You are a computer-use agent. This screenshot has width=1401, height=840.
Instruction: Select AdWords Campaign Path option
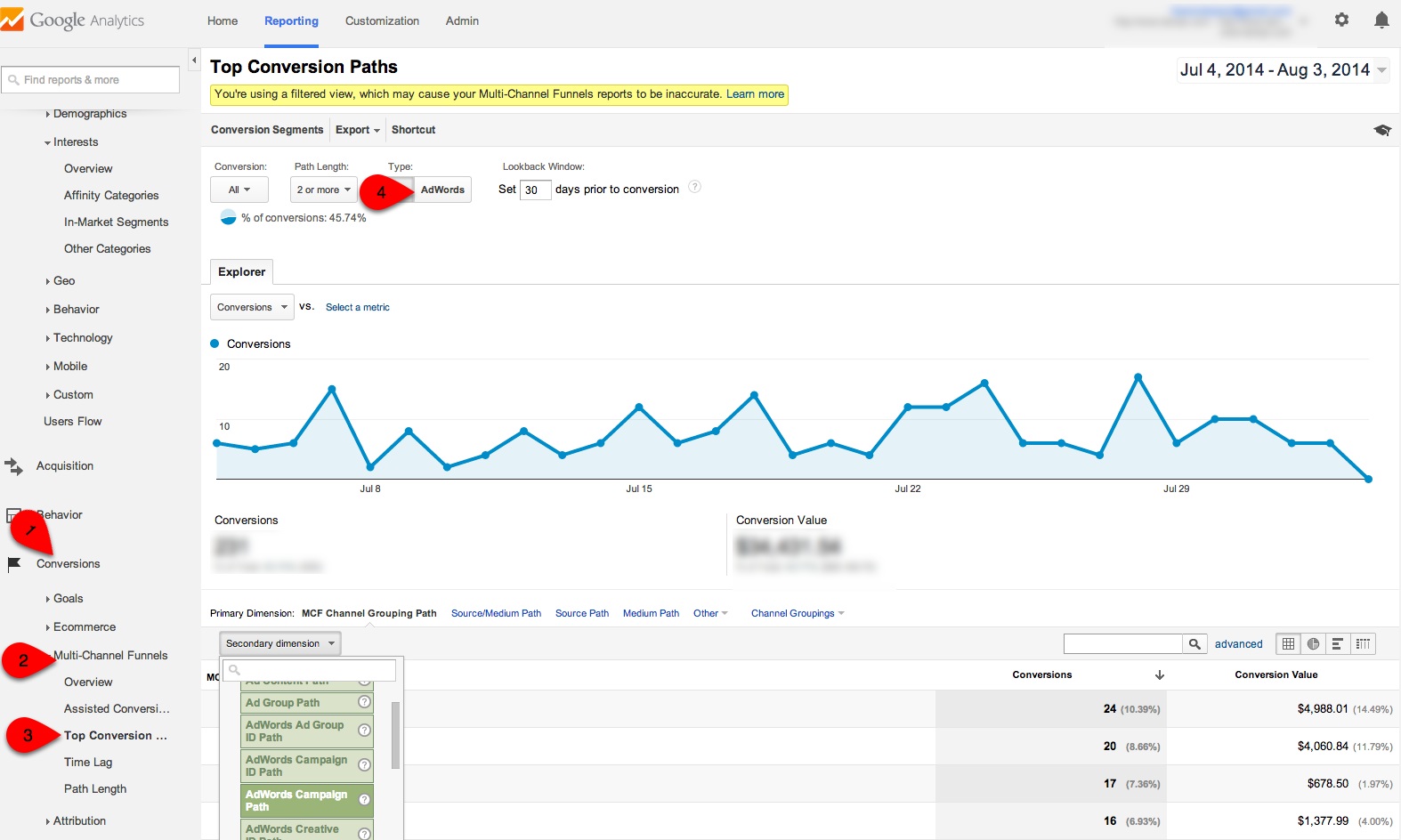(x=297, y=801)
